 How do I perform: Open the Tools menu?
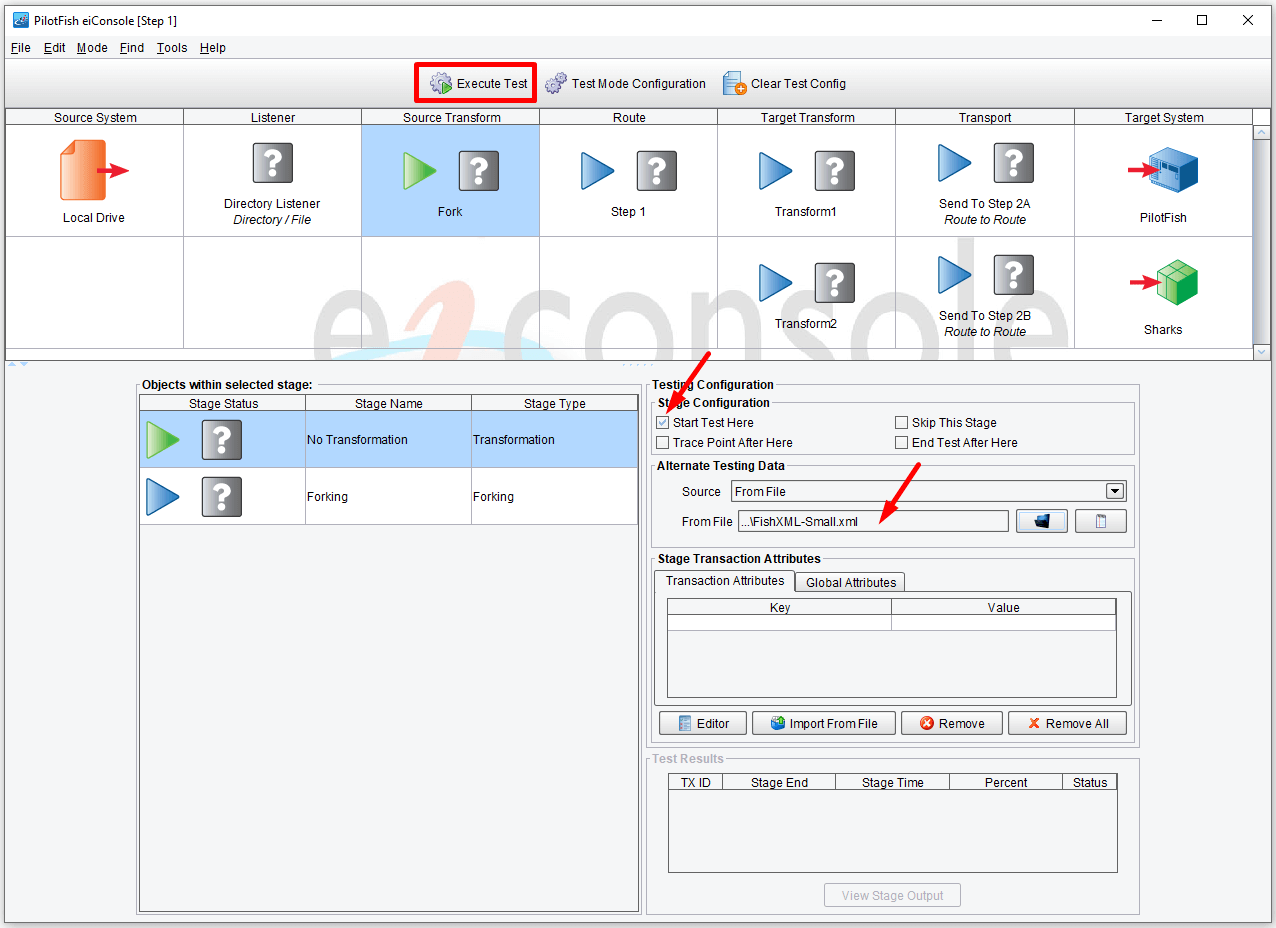pos(172,48)
